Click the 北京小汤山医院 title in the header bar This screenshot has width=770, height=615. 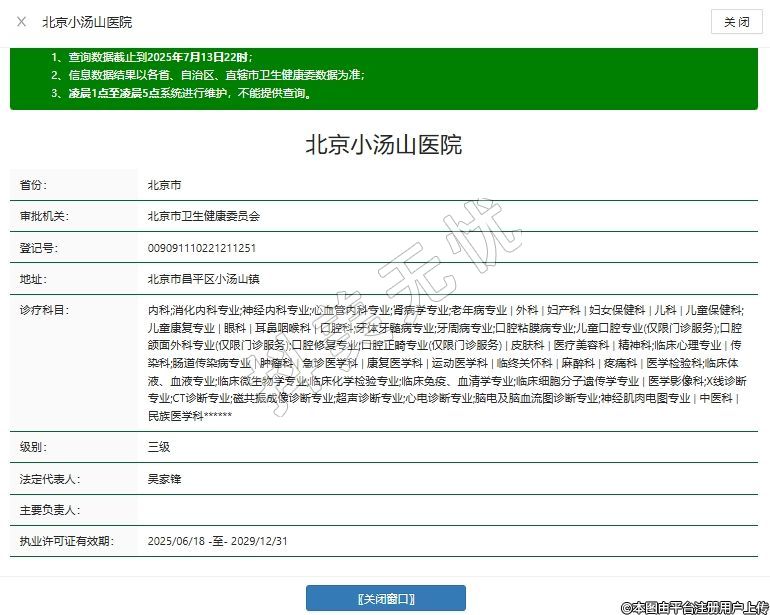86,22
